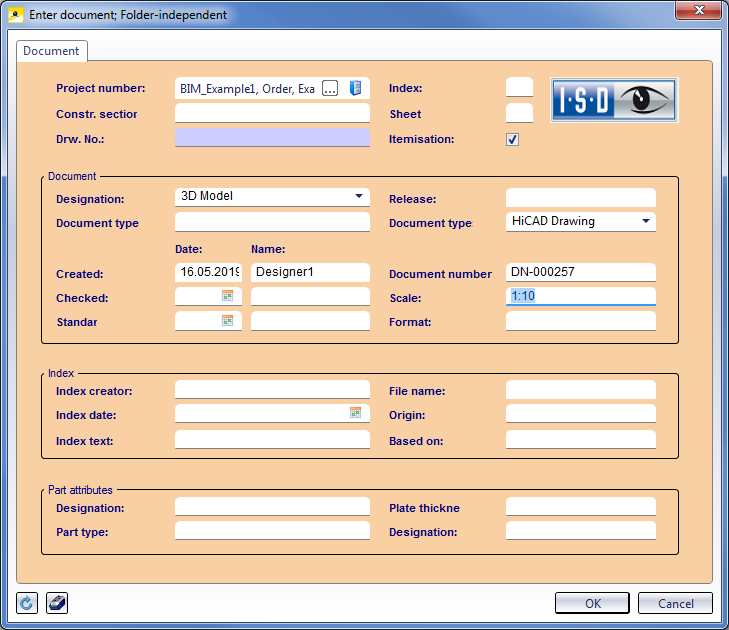Click the Scale field showing 1:10
This screenshot has width=729, height=630.
coord(580,297)
